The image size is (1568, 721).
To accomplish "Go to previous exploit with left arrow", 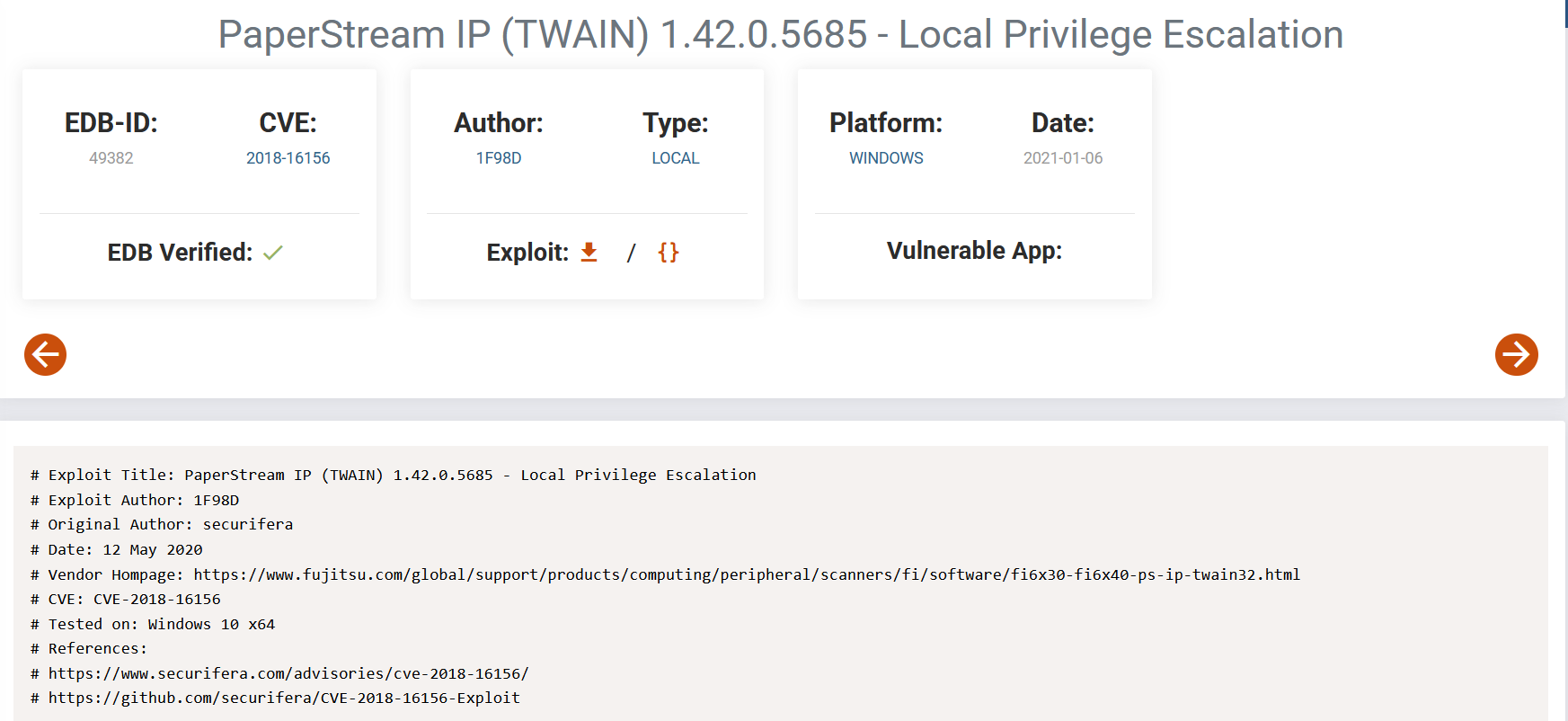I will (x=45, y=354).
